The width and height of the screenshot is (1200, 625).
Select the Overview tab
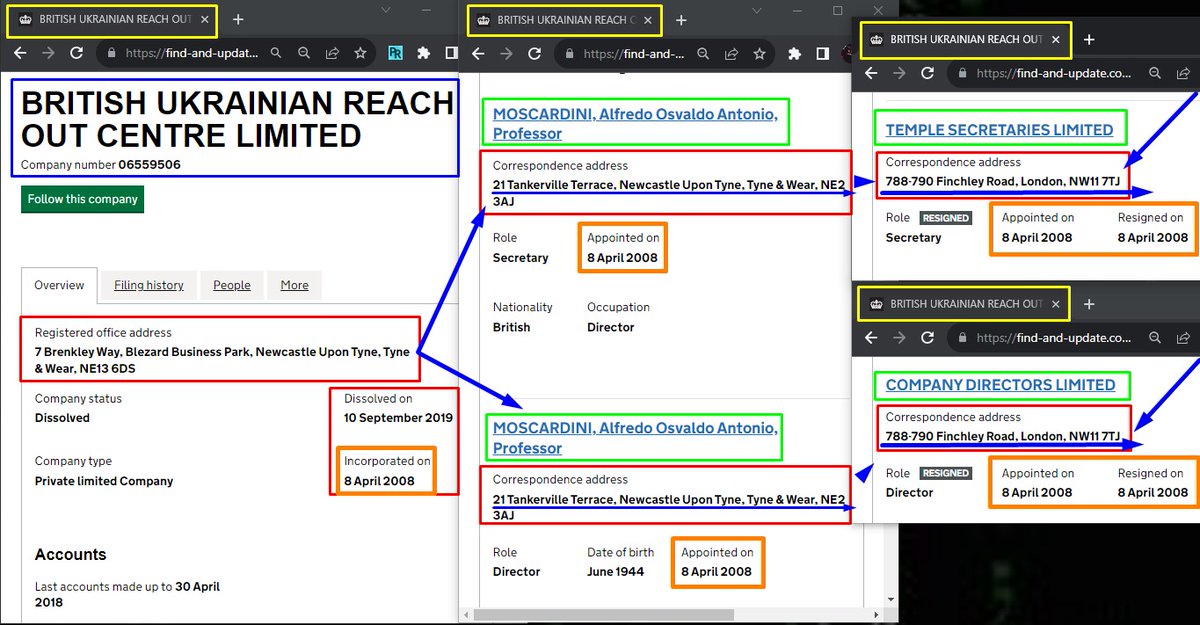tap(59, 285)
